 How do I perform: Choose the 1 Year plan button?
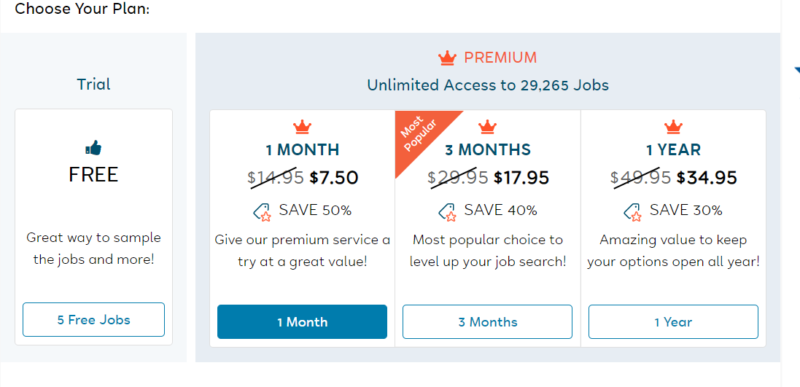[673, 322]
